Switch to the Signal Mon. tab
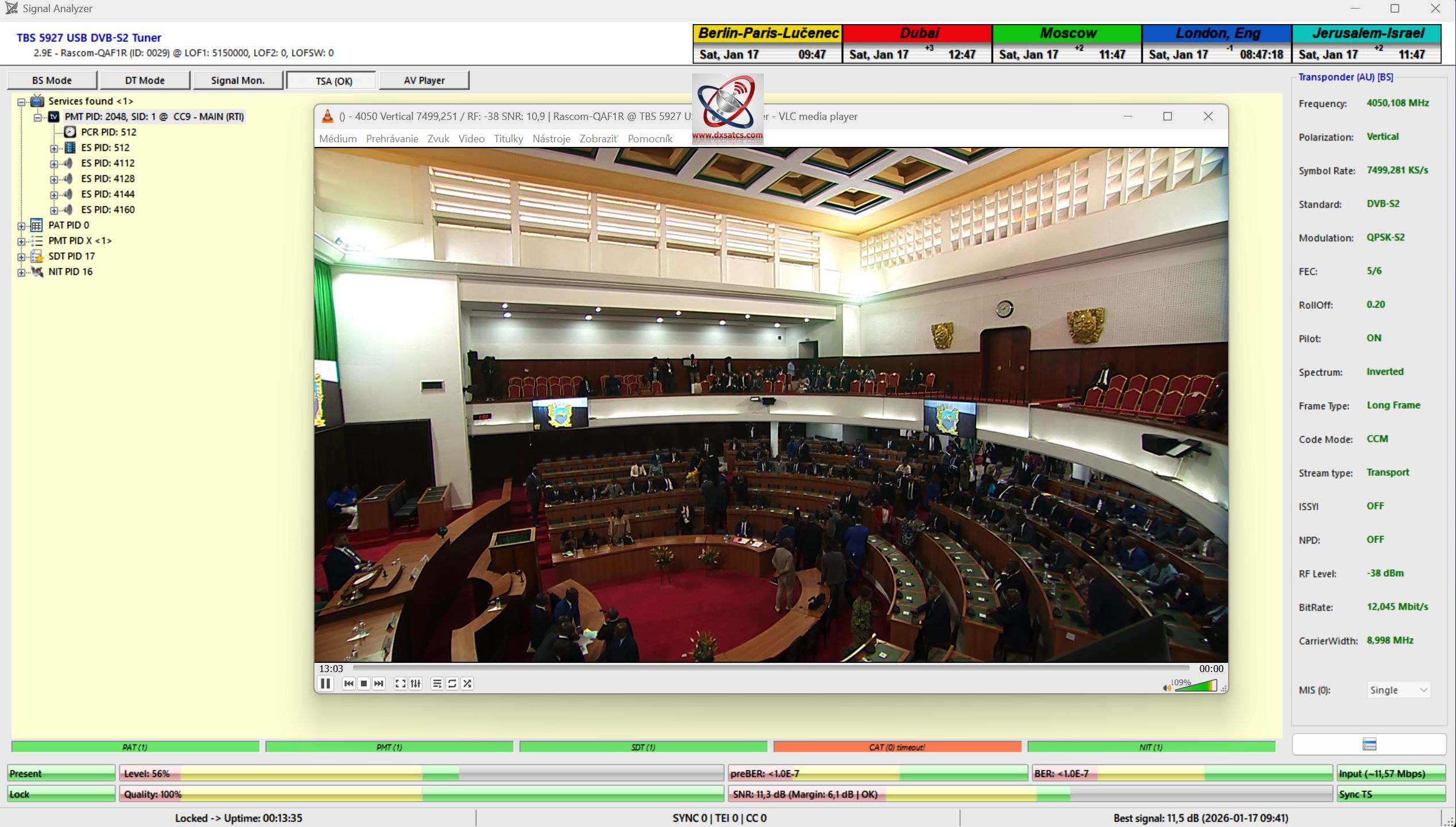Screen dimensions: 1456x827 pyautogui.click(x=238, y=80)
